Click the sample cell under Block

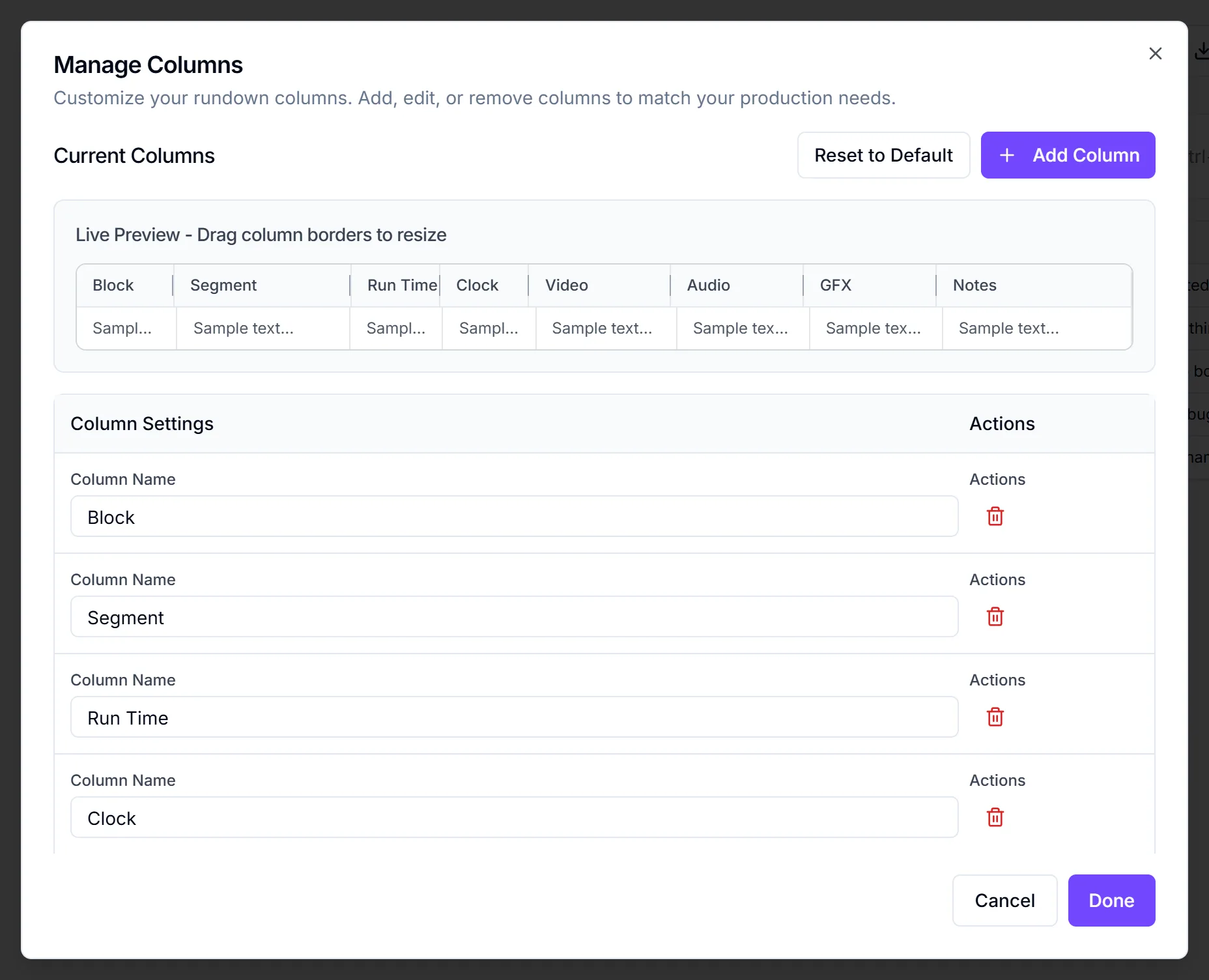pyautogui.click(x=126, y=328)
